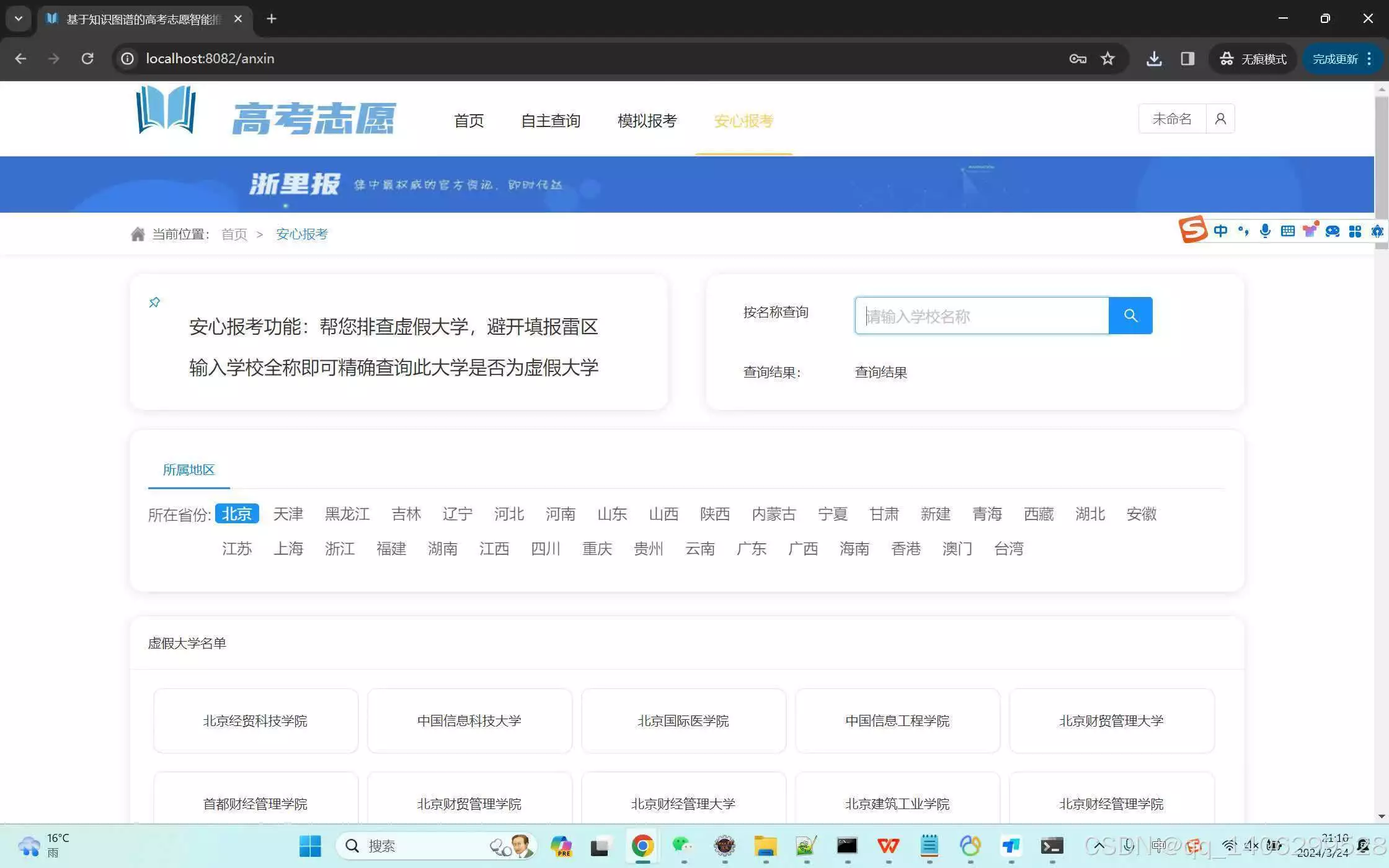Click the magnifier search button beside school input

[1130, 315]
